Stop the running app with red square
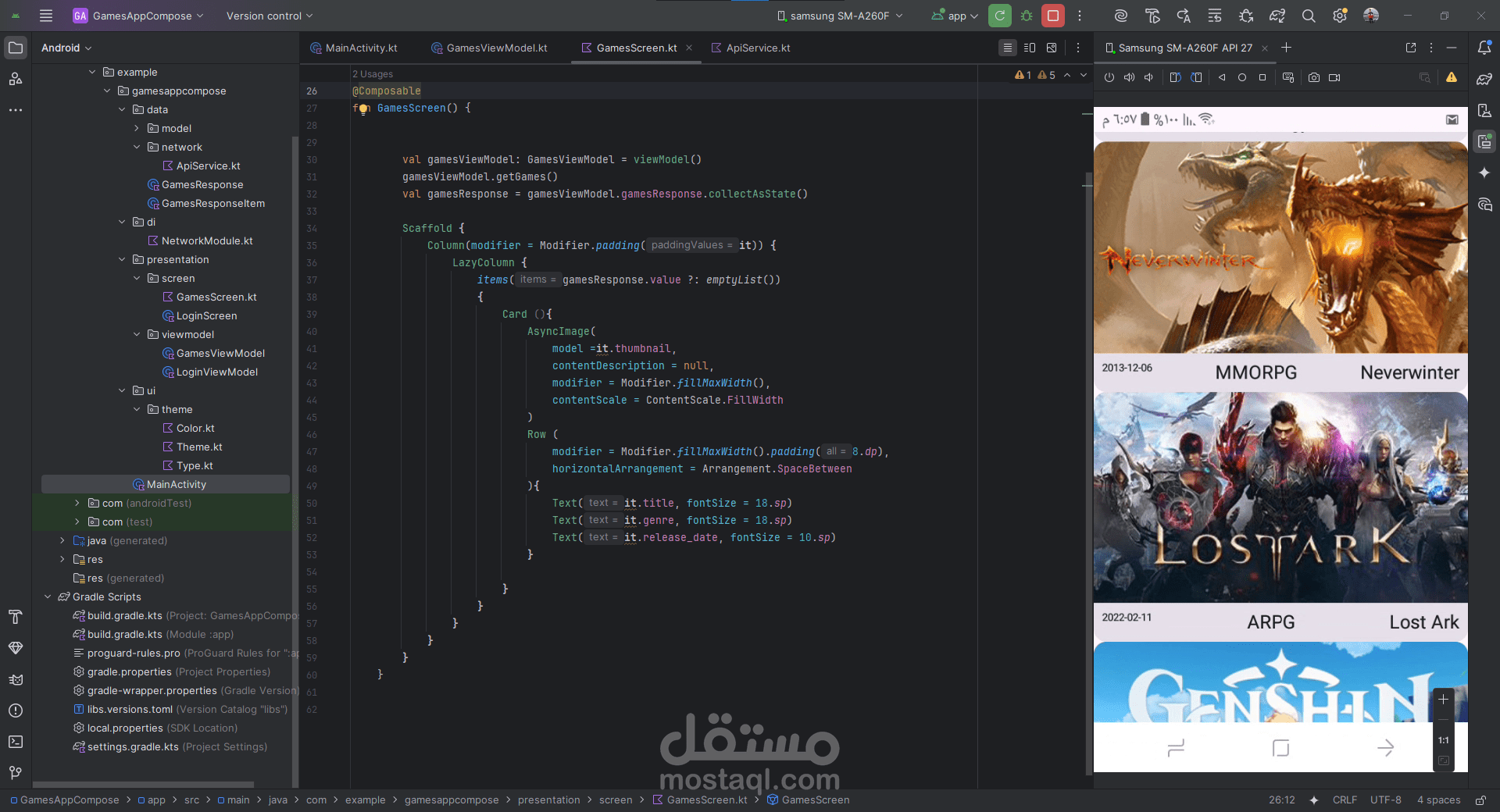This screenshot has width=1500, height=812. [x=1053, y=16]
